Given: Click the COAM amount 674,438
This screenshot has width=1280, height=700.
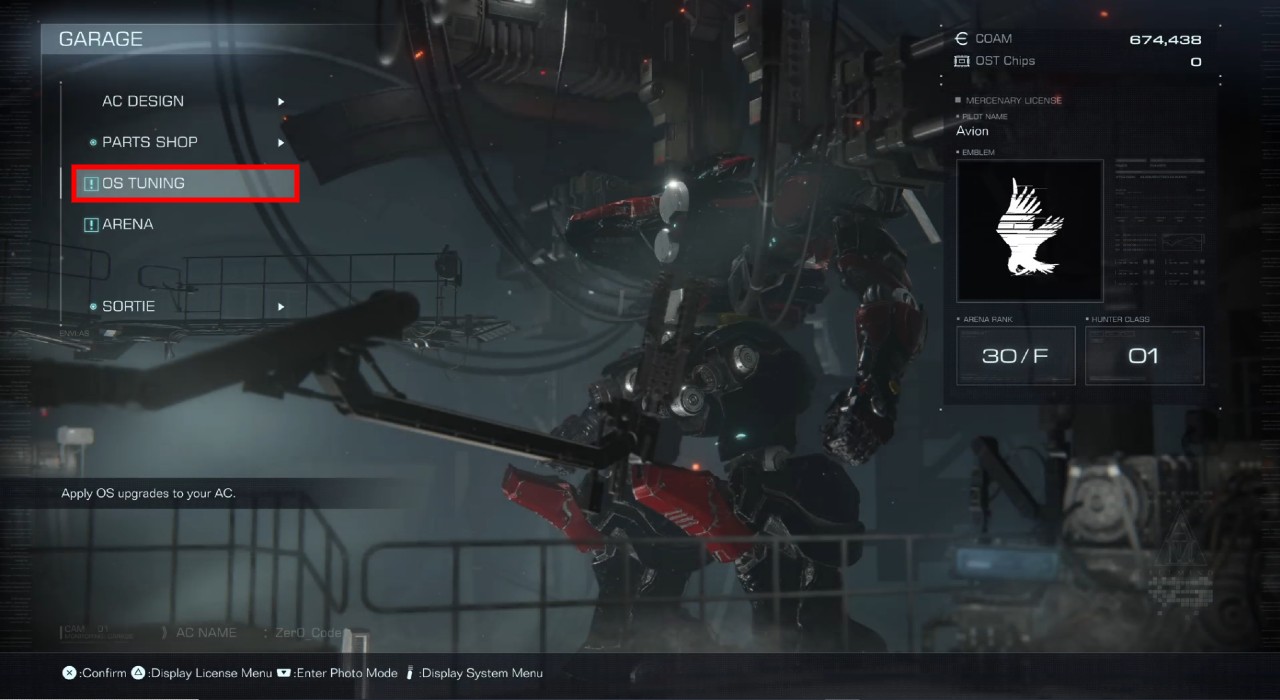Looking at the screenshot, I should [x=1165, y=40].
